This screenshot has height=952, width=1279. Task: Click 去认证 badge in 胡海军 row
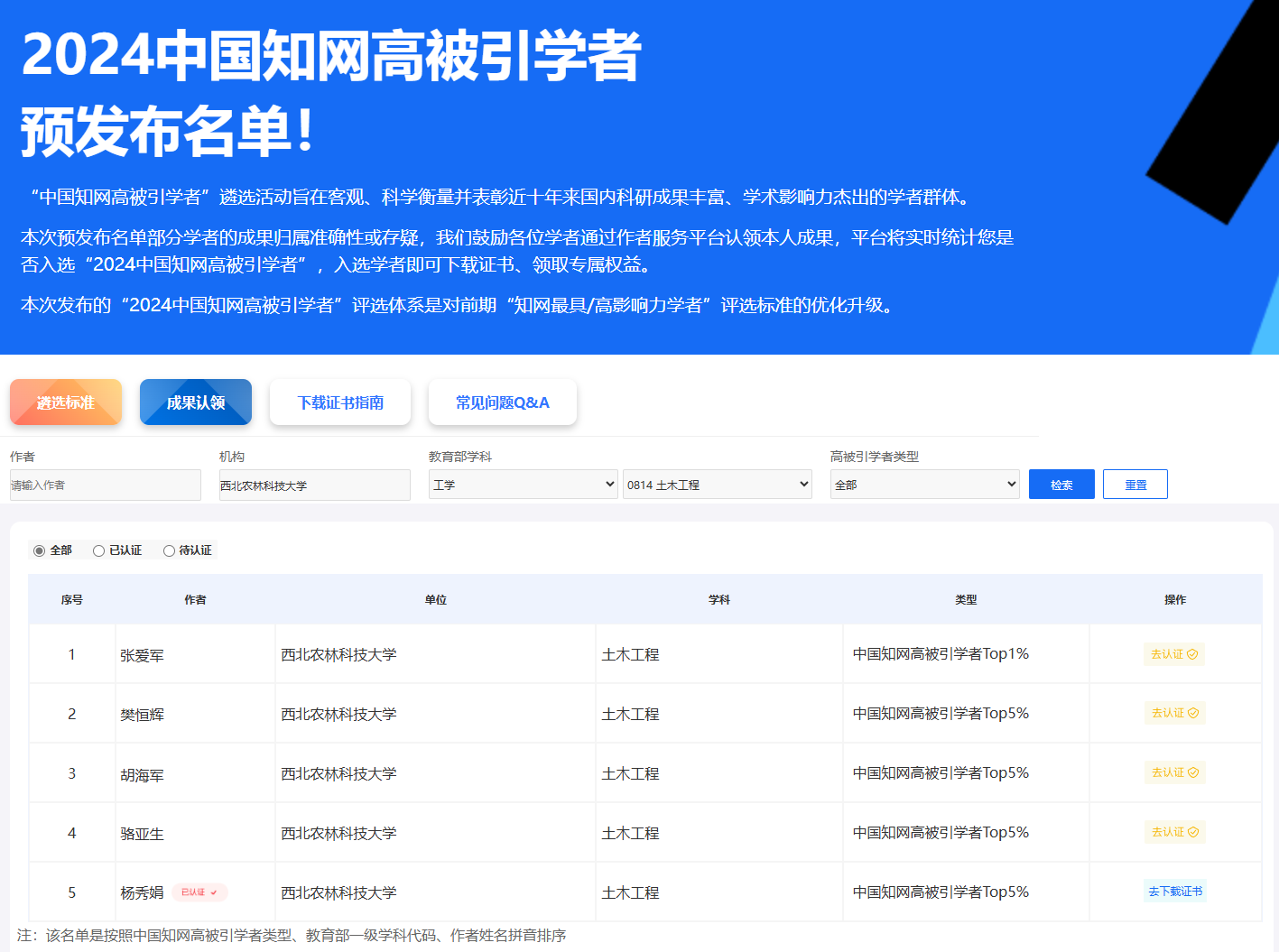[x=1174, y=772]
